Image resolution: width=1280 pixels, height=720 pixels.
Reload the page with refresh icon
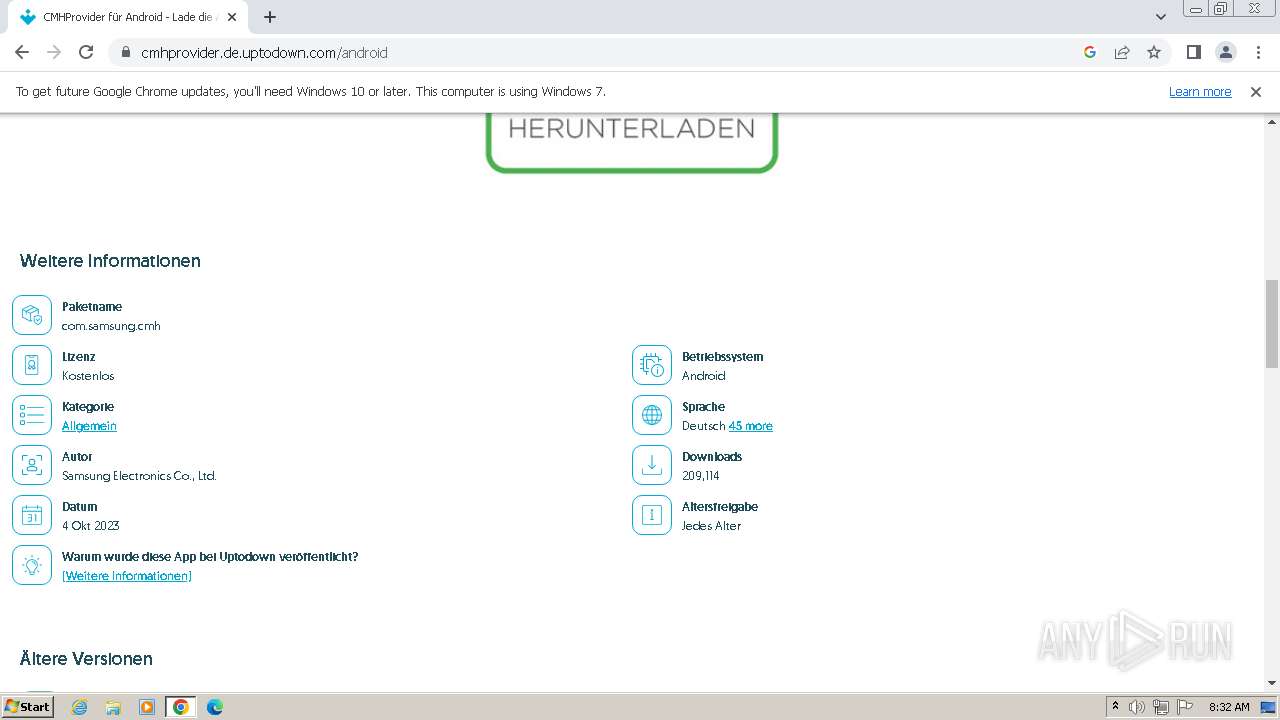(x=86, y=52)
